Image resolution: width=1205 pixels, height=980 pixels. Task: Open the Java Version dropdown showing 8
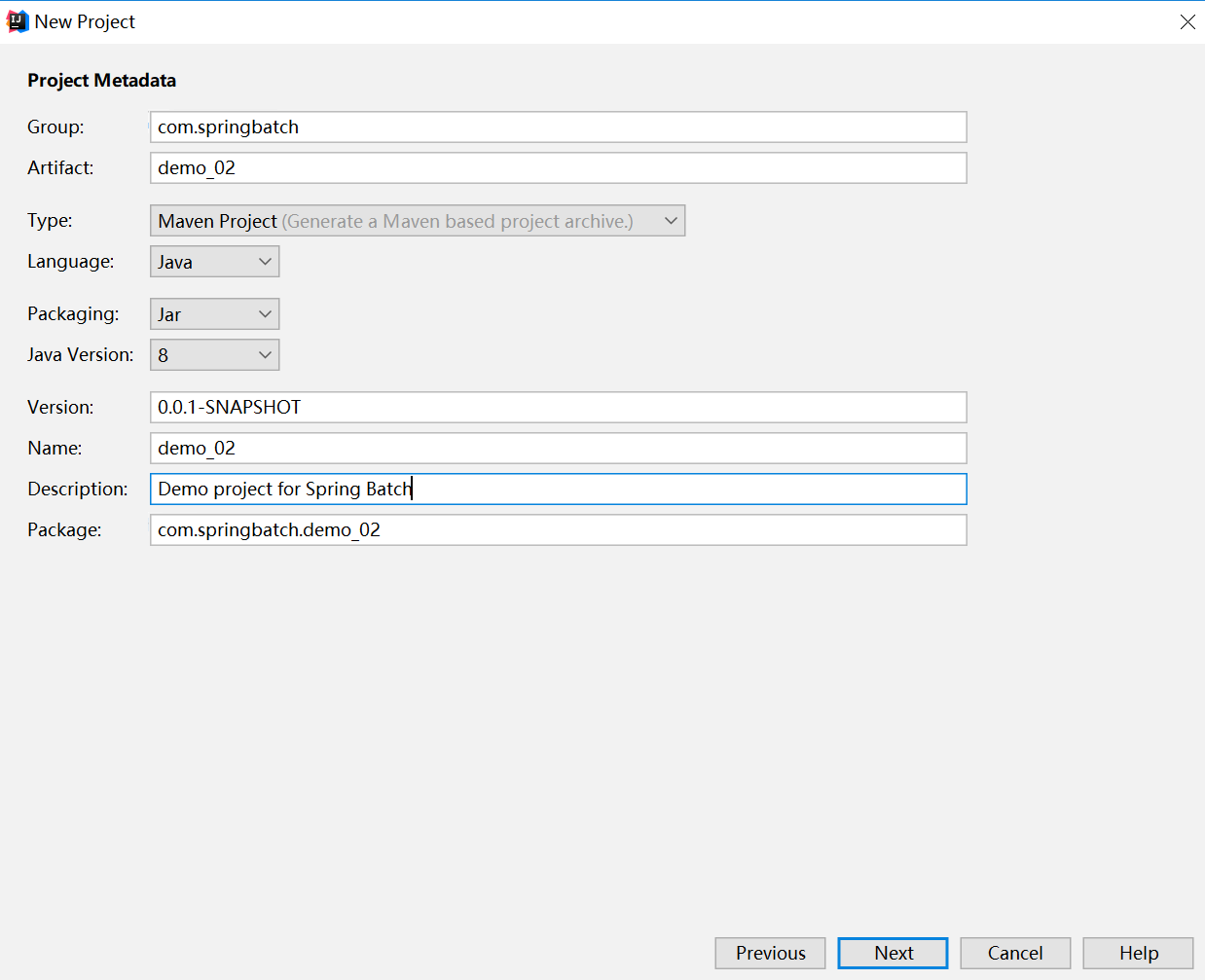215,355
